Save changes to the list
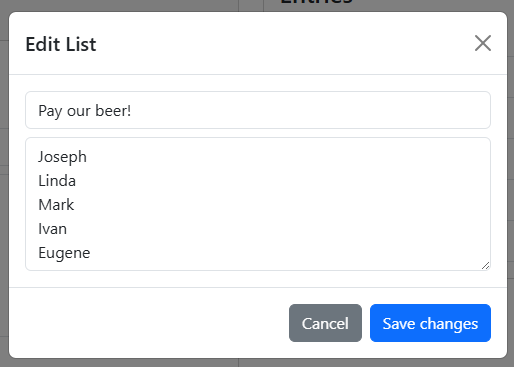Screen dimensions: 514x367 [x=430, y=323]
